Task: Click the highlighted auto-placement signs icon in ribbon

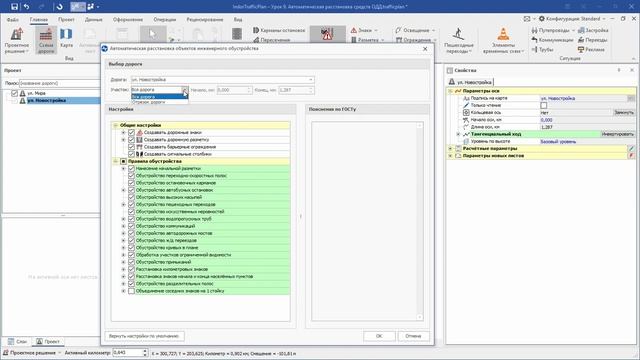Action: pos(327,34)
